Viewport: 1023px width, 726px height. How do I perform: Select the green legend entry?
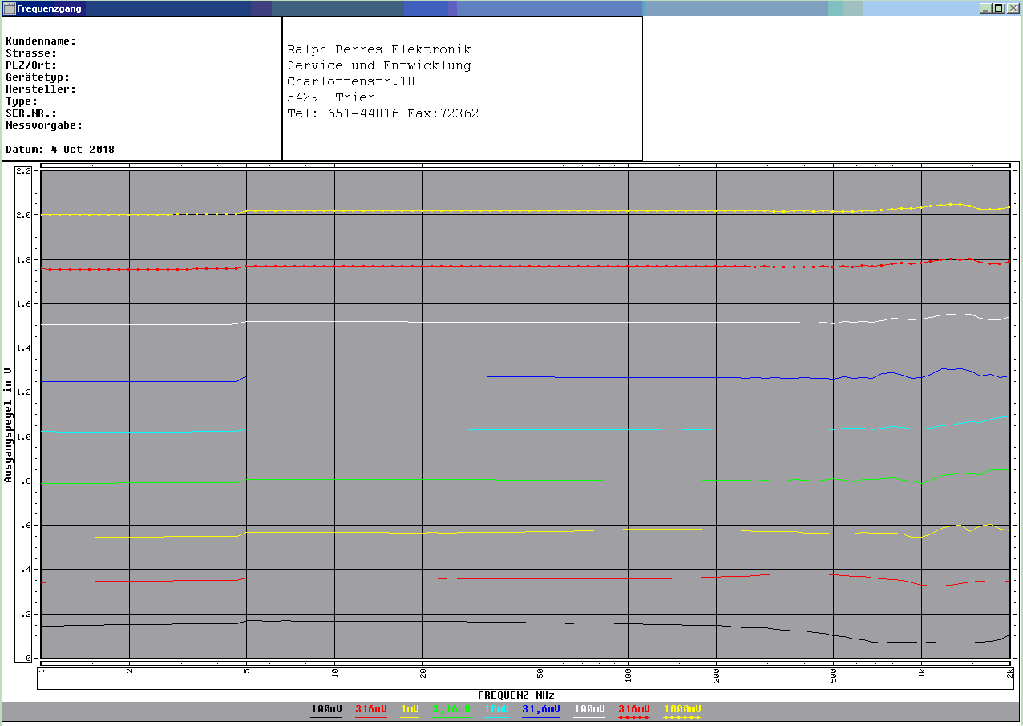pyautogui.click(x=451, y=711)
